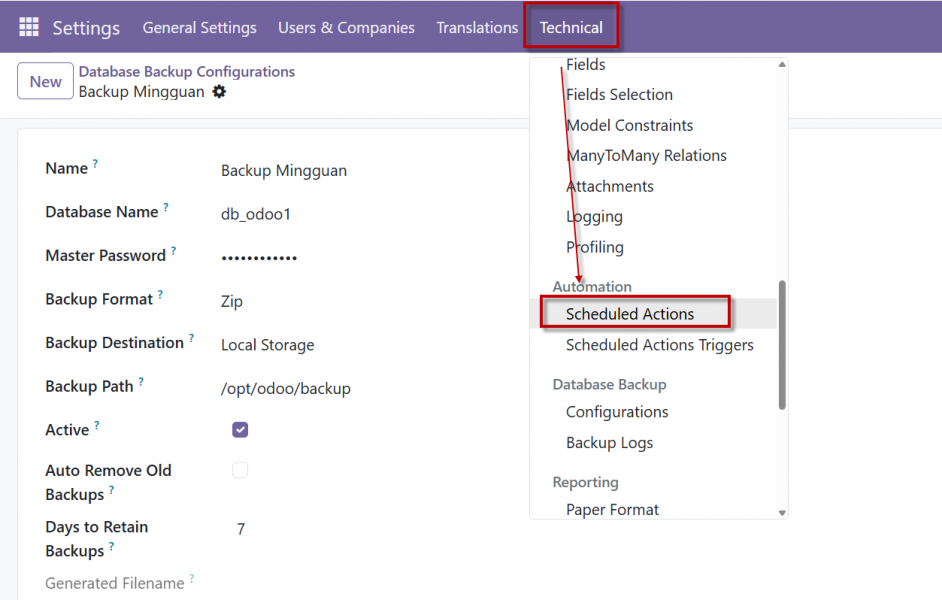The image size is (942, 600).
Task: Enable Auto Remove Old Backups checkbox
Action: (x=240, y=470)
